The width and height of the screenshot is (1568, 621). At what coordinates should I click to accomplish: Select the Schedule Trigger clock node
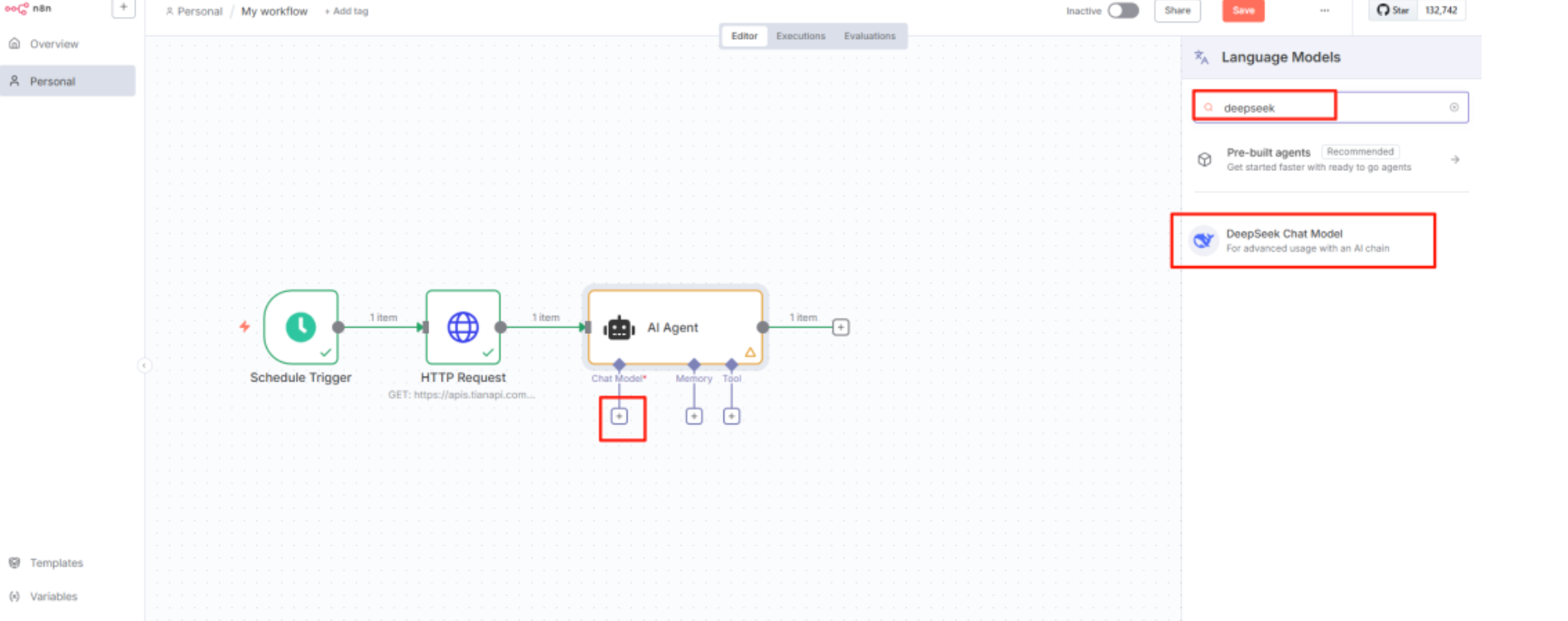tap(301, 327)
